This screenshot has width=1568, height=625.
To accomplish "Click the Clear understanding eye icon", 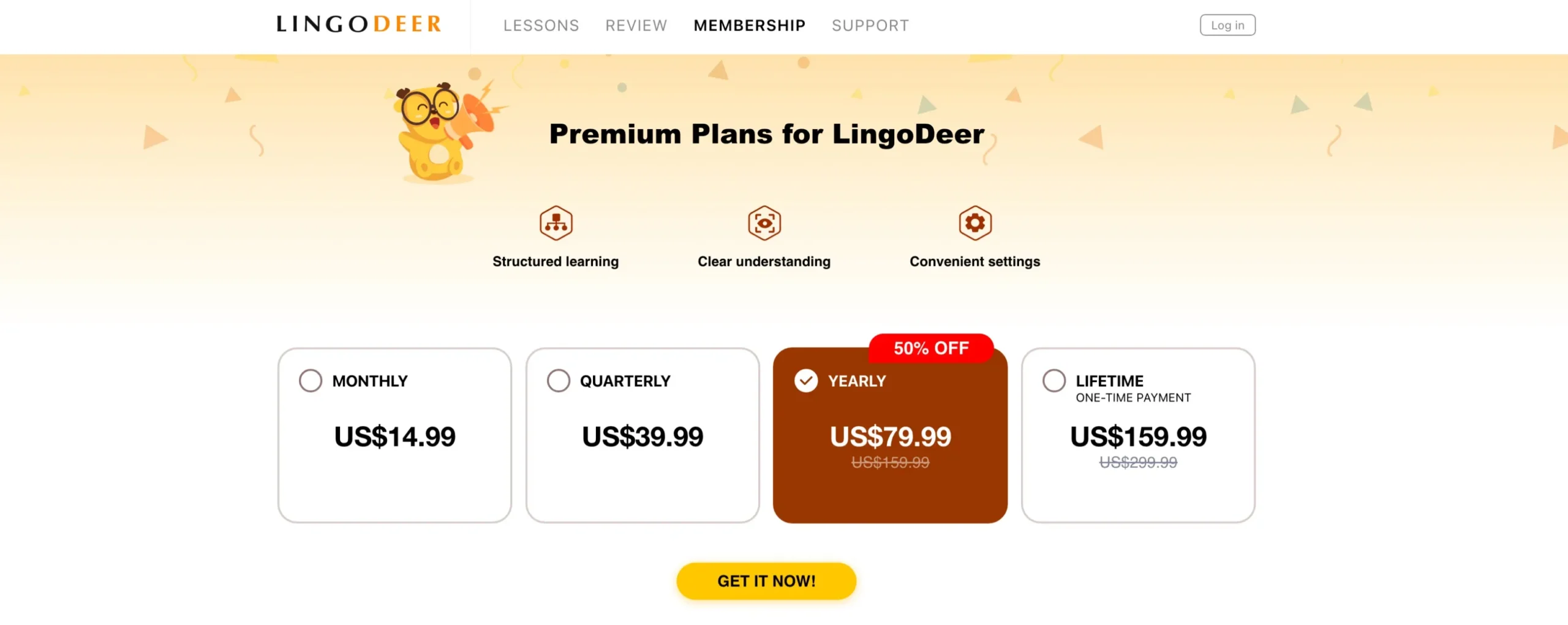I will click(764, 223).
